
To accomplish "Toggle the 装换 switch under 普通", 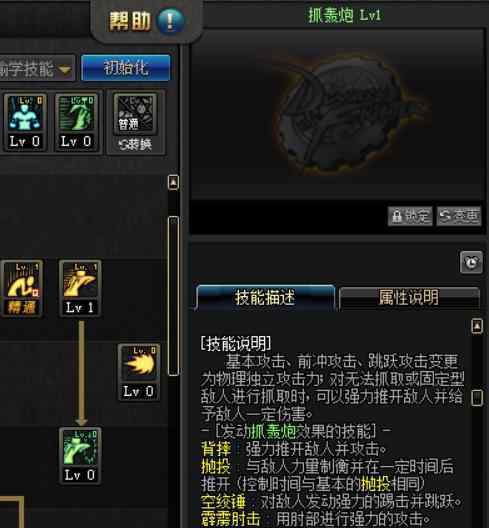I will pos(135,144).
